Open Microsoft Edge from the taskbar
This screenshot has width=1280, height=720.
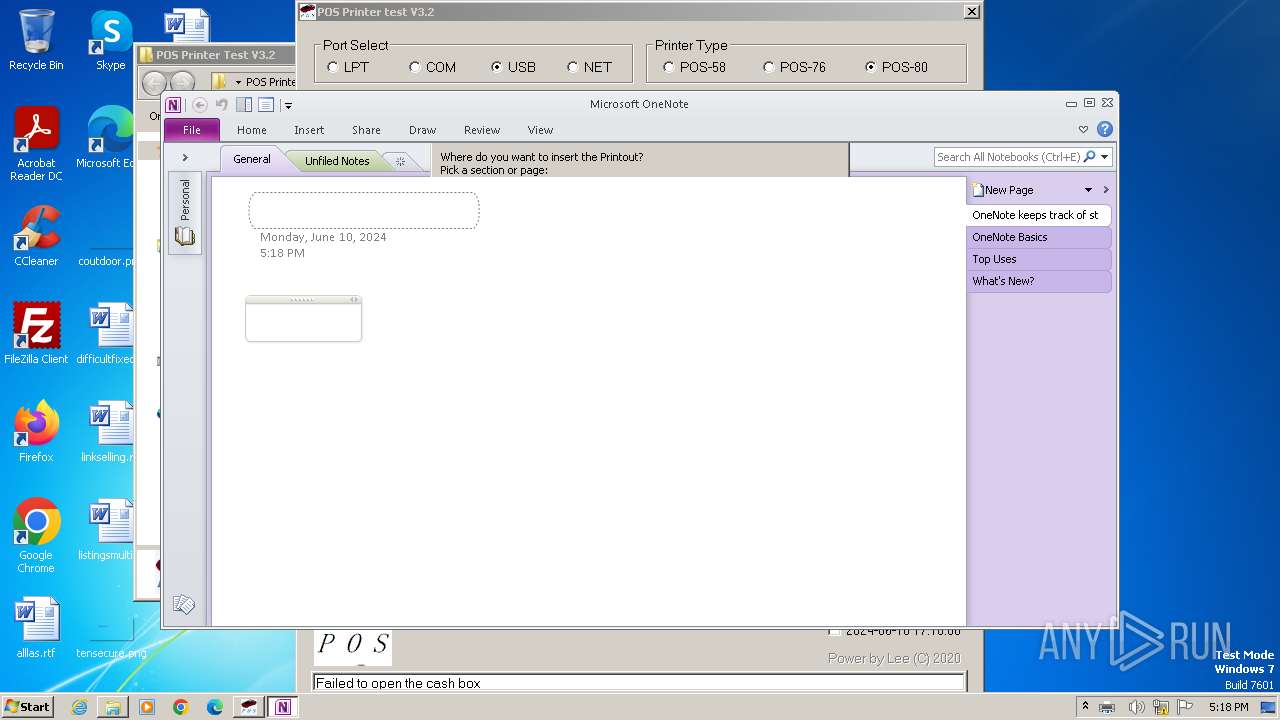click(215, 707)
